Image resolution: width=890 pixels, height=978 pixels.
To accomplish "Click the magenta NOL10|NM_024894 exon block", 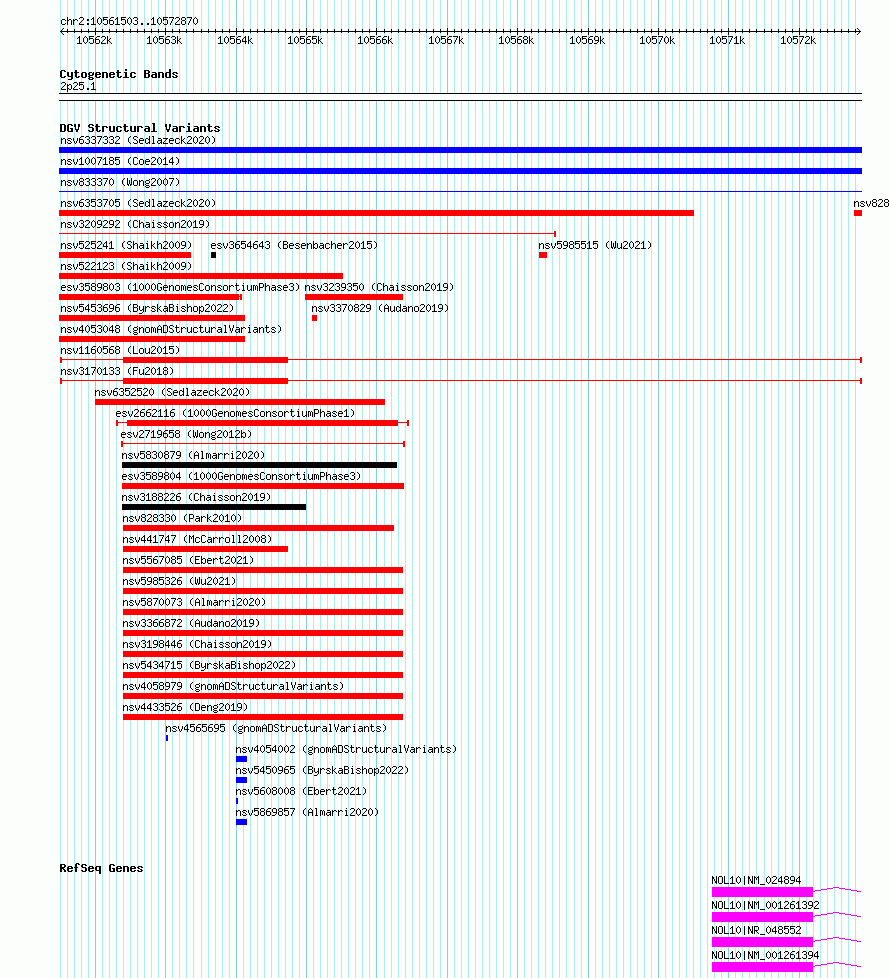I will [x=762, y=892].
